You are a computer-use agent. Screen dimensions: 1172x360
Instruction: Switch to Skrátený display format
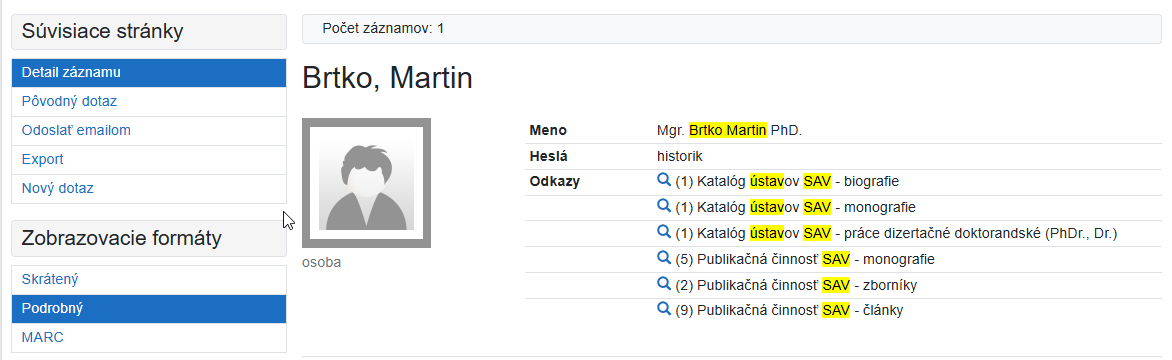(x=149, y=280)
